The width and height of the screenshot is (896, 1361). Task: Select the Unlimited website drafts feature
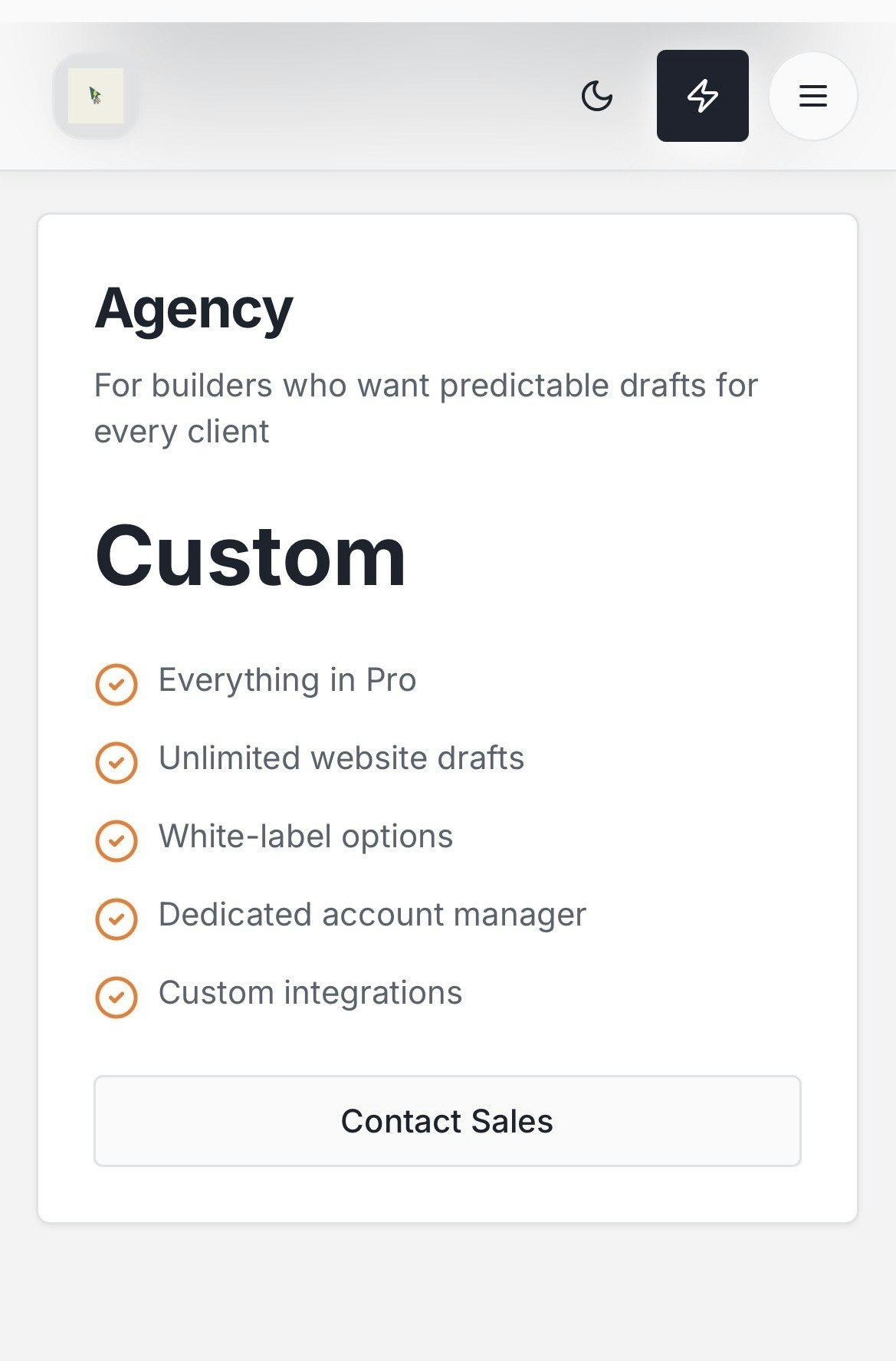[x=340, y=758]
